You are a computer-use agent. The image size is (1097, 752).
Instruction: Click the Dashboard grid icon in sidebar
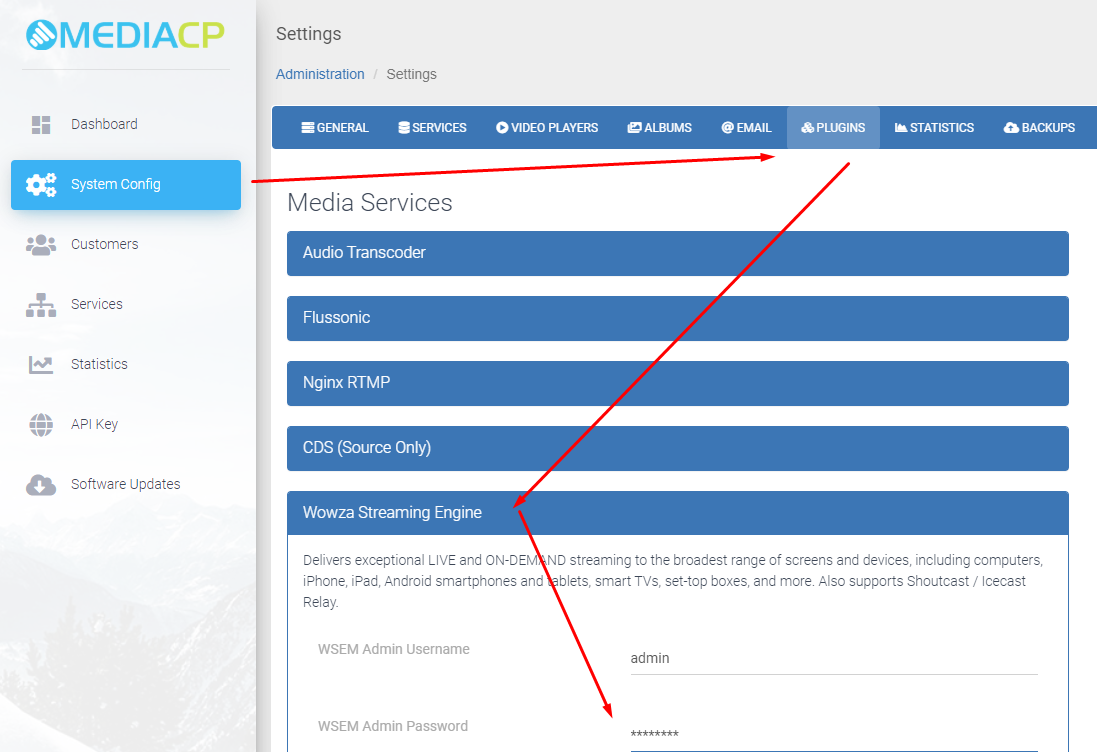coord(41,125)
